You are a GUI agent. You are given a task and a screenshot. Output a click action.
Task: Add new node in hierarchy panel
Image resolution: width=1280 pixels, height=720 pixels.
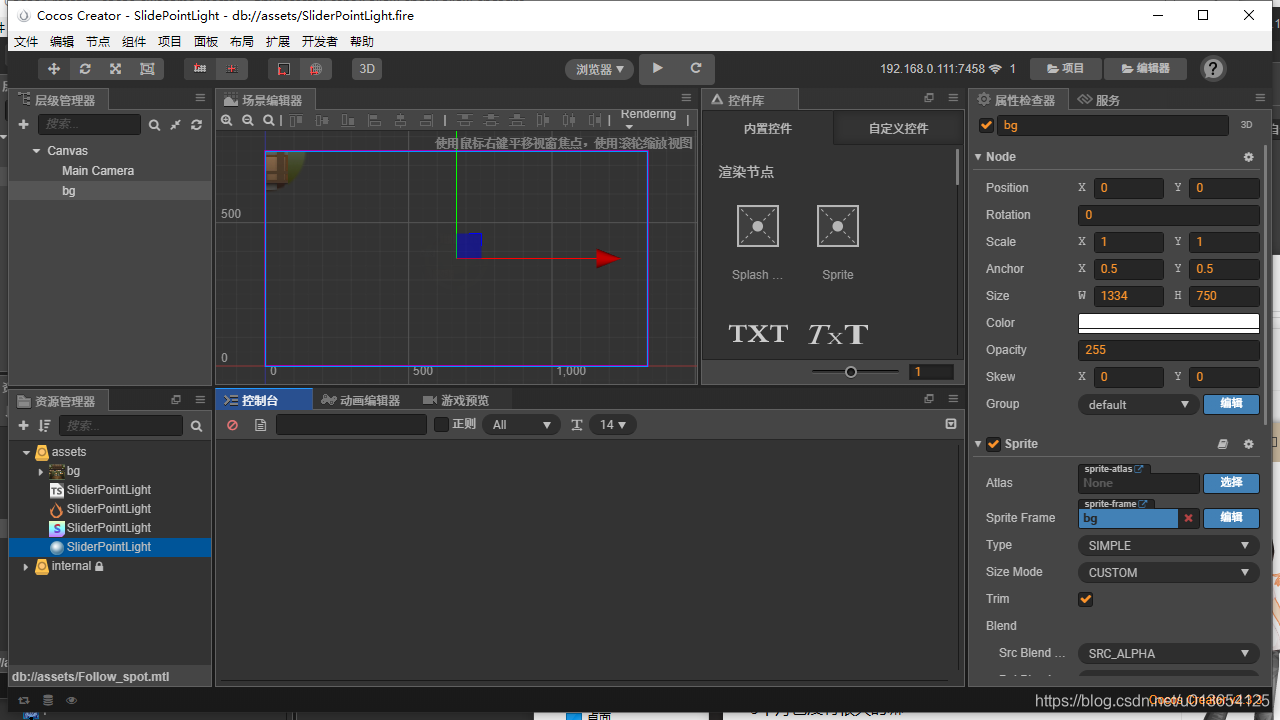[x=23, y=124]
